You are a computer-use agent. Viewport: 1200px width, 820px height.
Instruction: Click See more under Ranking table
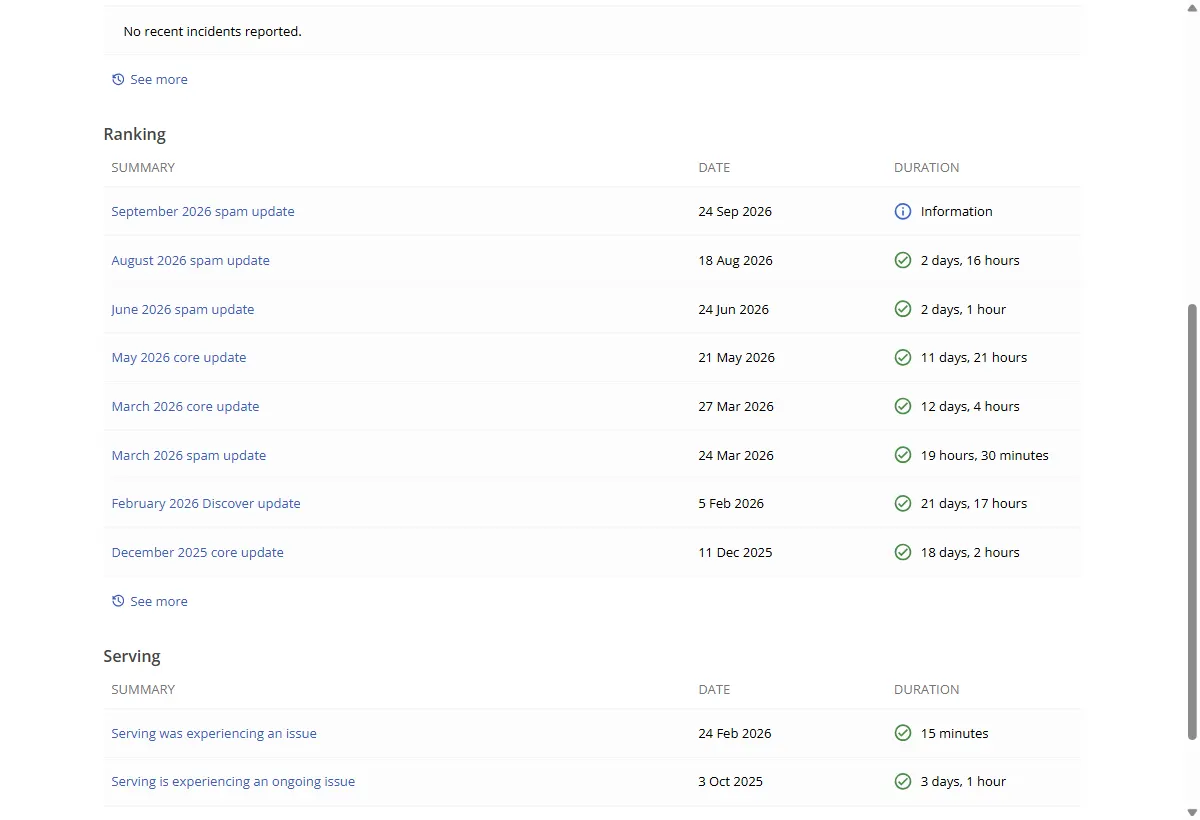150,601
